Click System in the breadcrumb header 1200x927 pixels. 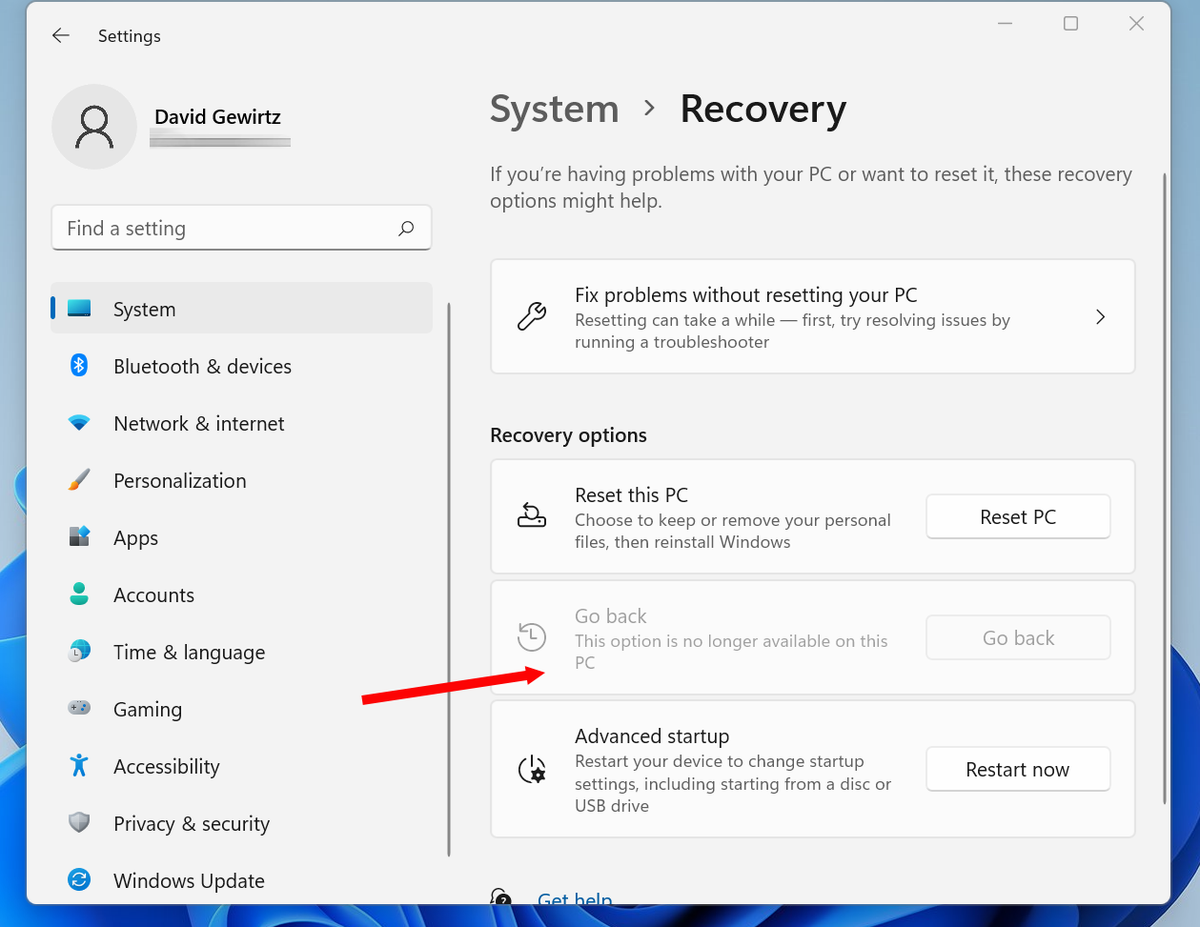[554, 109]
